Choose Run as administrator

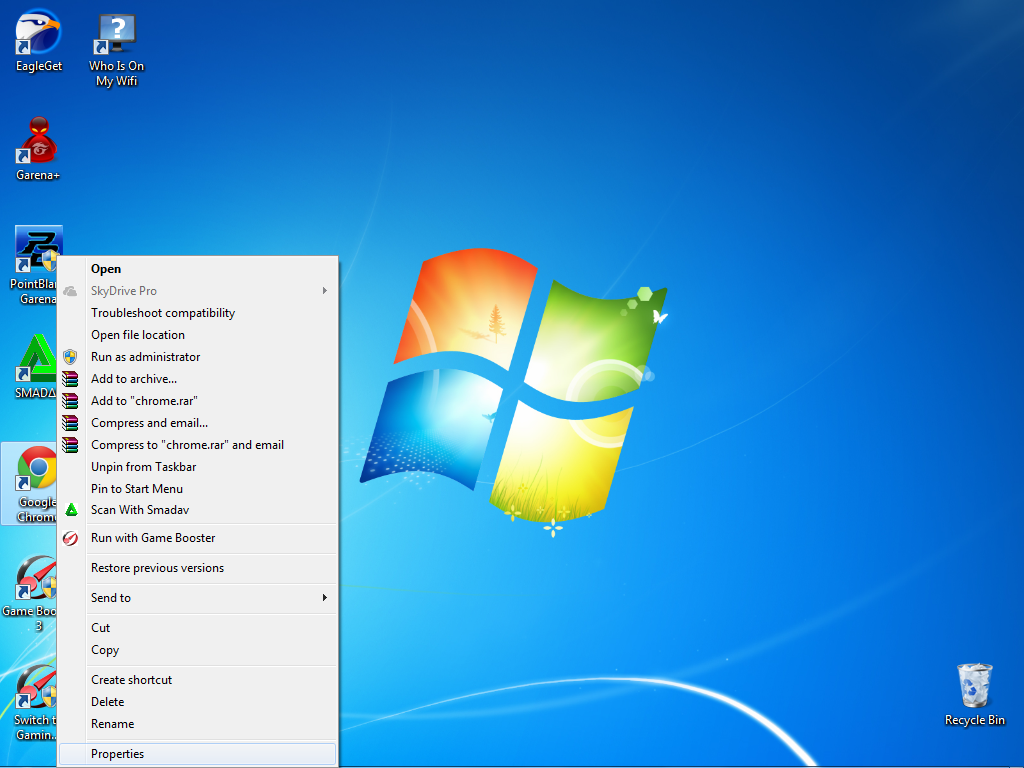tap(198, 357)
